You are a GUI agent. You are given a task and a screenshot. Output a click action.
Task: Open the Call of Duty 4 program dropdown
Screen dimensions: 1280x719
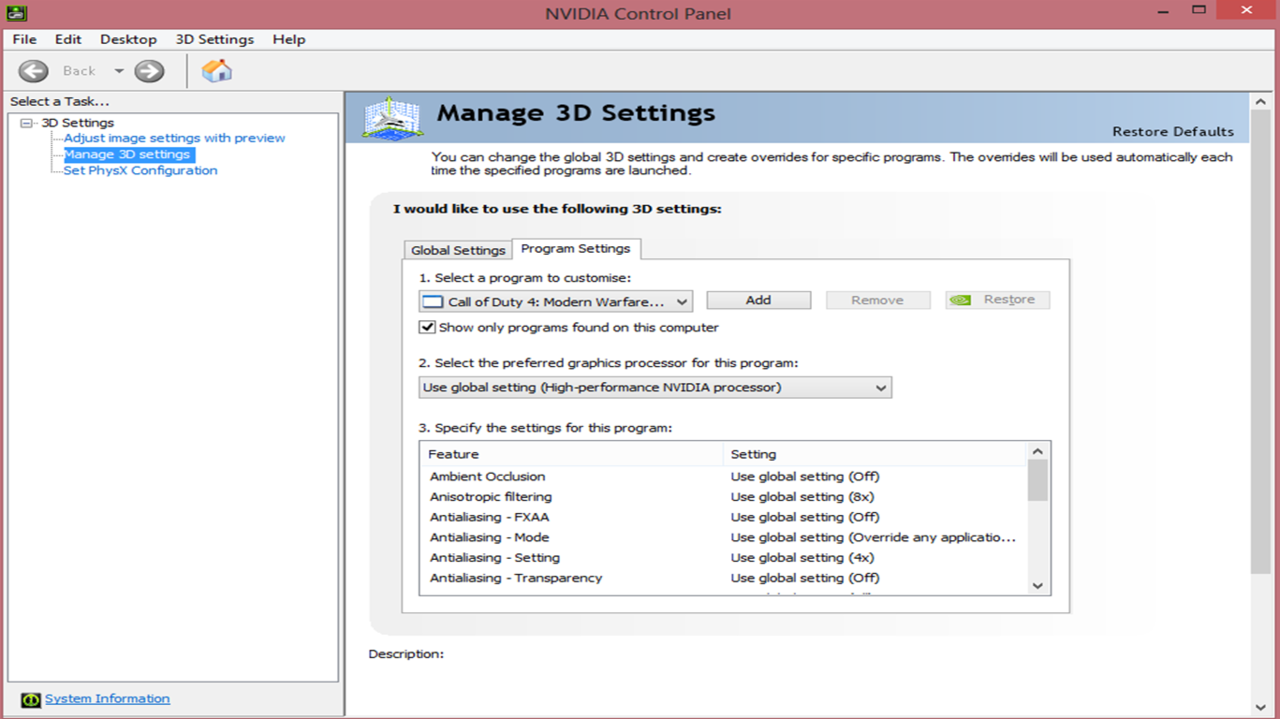(555, 301)
